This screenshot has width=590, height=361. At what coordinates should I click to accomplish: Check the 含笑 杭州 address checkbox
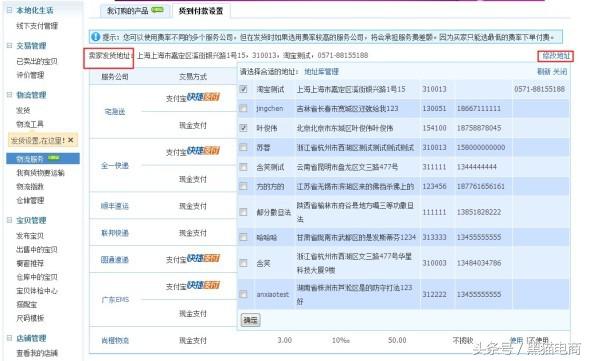(x=244, y=263)
